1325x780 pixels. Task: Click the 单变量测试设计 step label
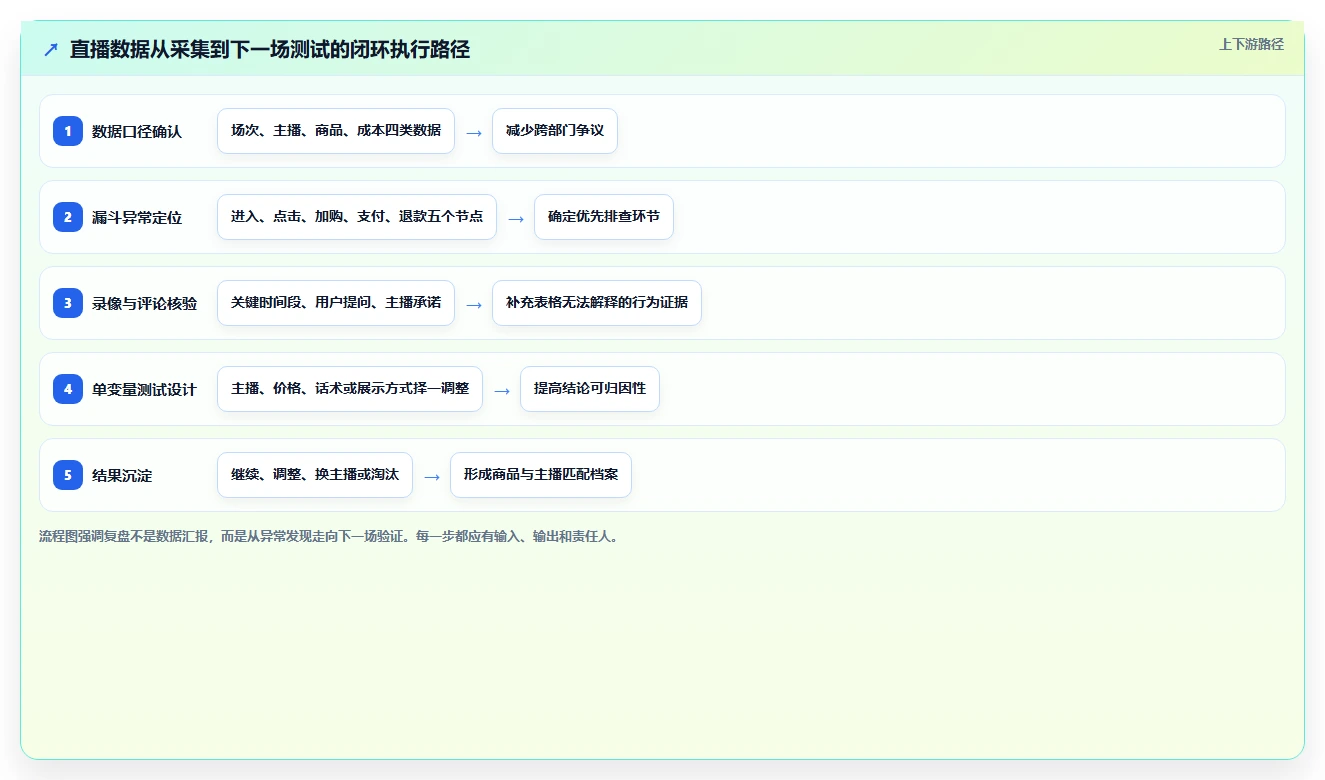pyautogui.click(x=145, y=389)
